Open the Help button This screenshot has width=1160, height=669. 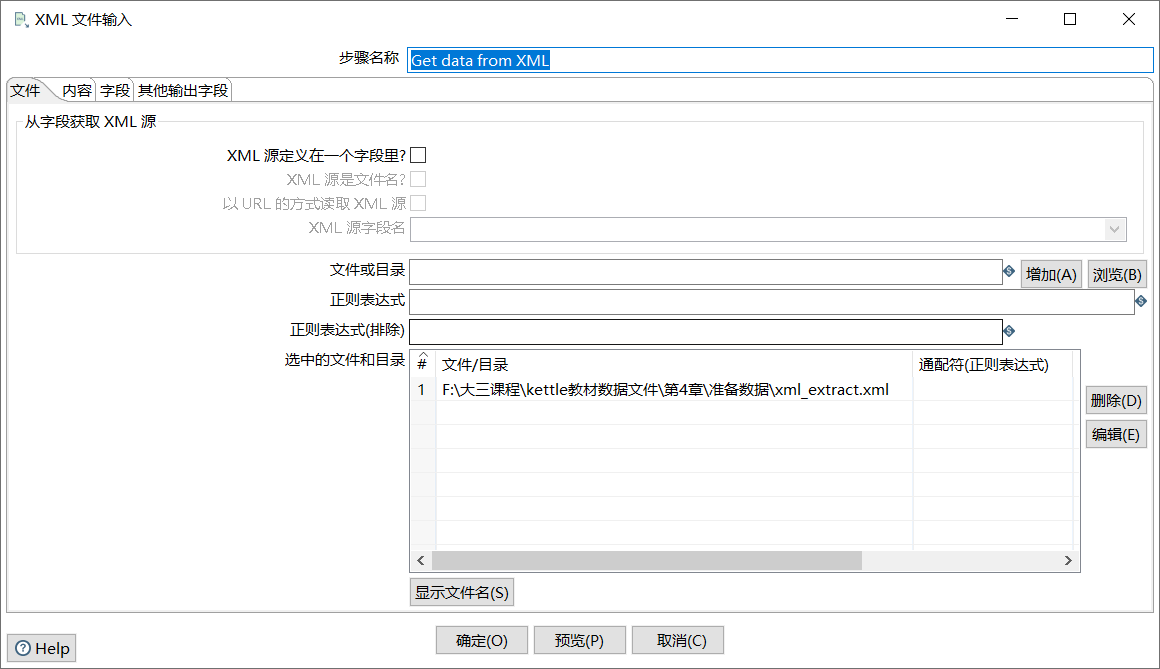pos(42,648)
